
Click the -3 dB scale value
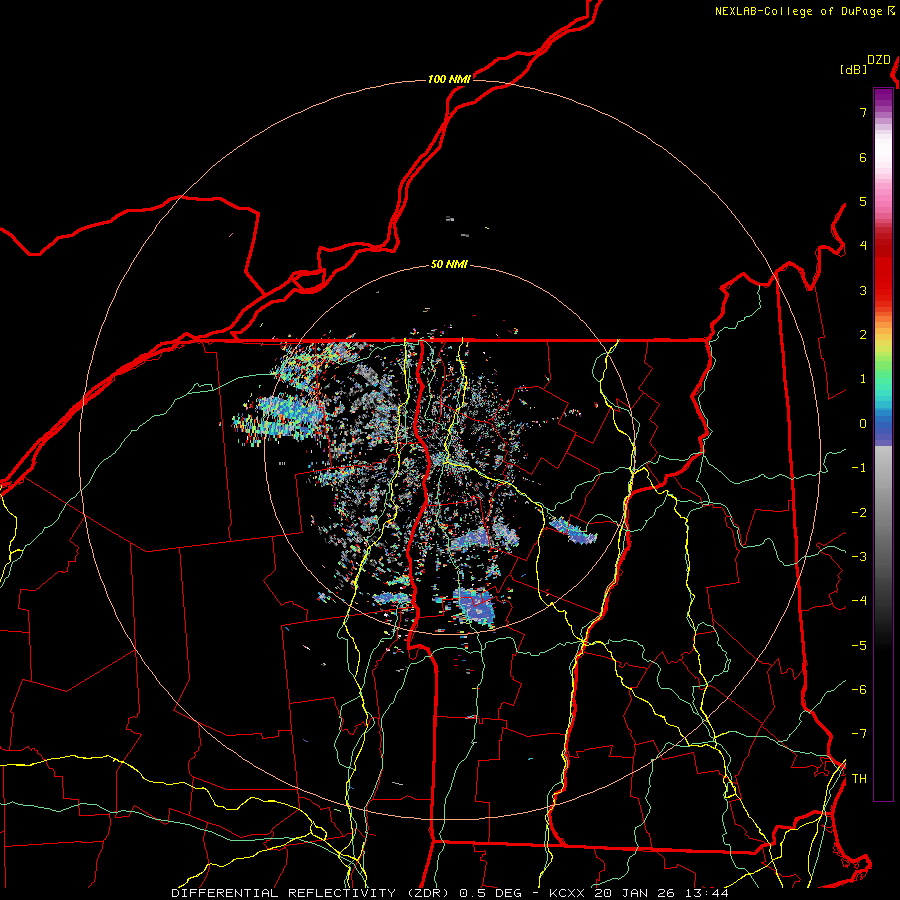click(x=859, y=557)
